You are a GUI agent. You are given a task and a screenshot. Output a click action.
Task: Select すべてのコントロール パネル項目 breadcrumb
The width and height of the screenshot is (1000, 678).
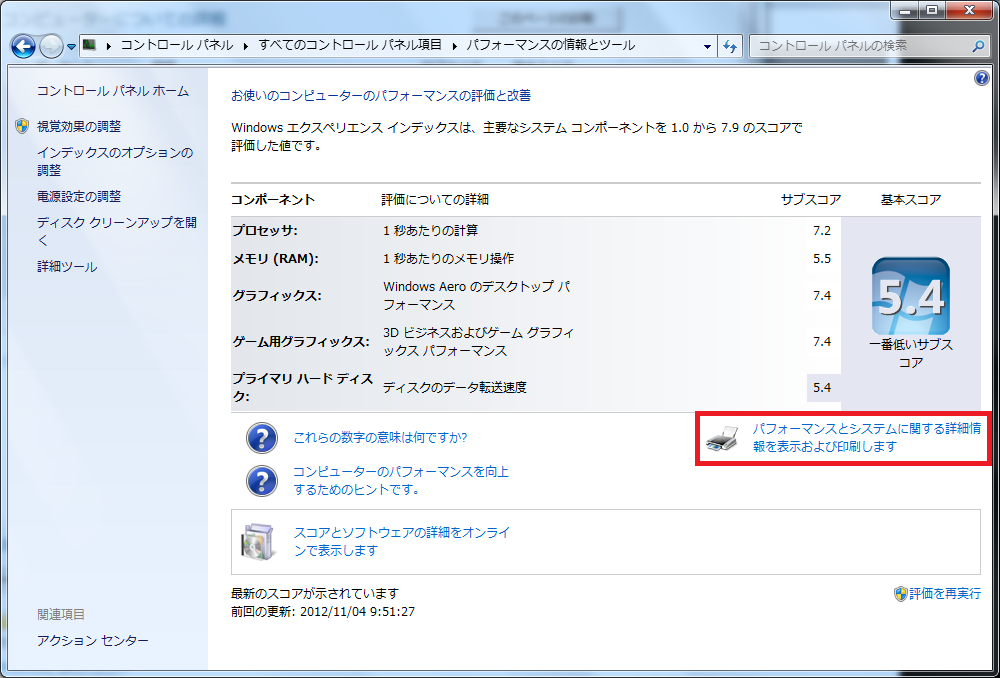(x=349, y=45)
